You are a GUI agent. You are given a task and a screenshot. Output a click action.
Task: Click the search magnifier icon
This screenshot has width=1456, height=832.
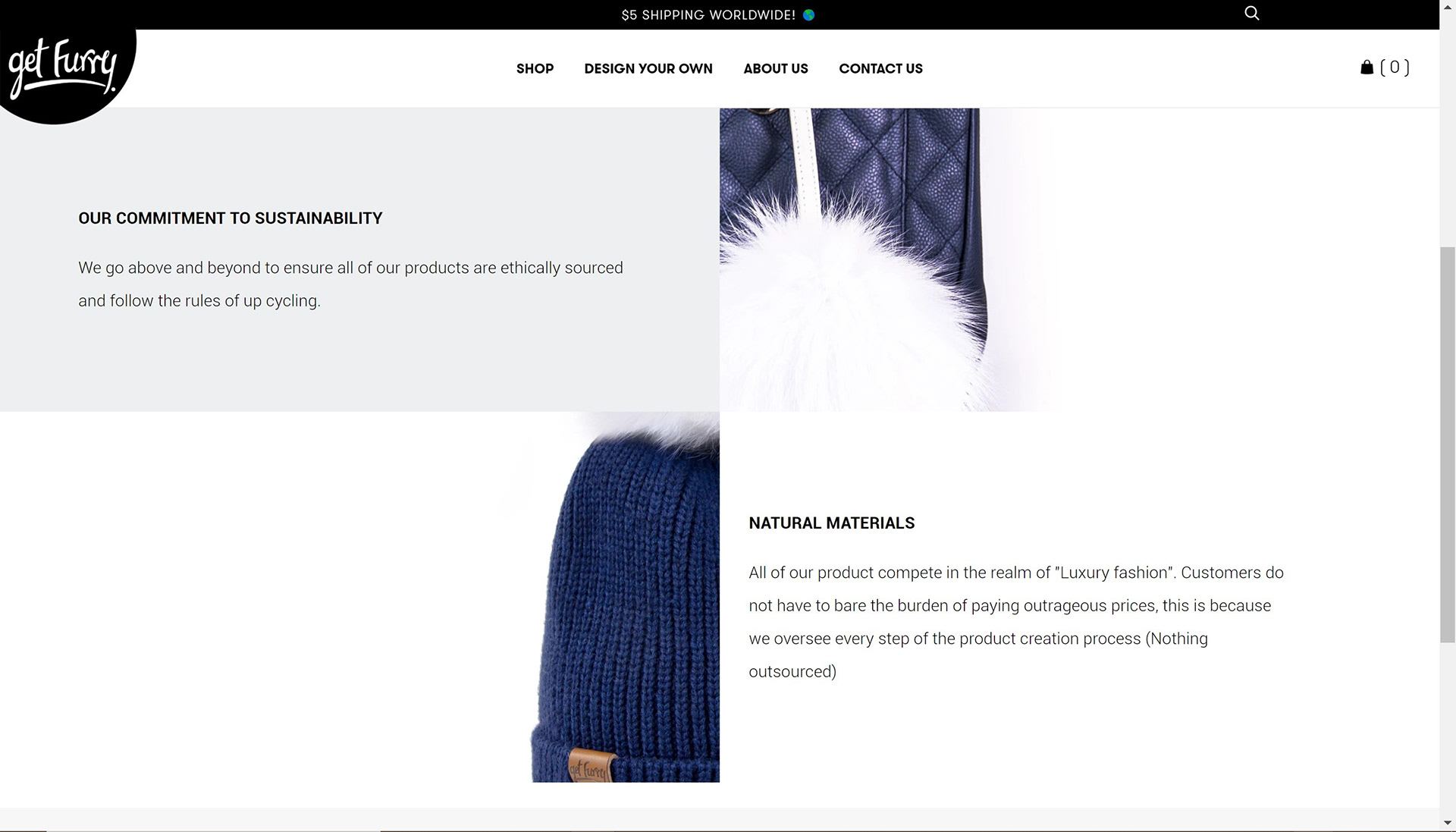point(1252,13)
